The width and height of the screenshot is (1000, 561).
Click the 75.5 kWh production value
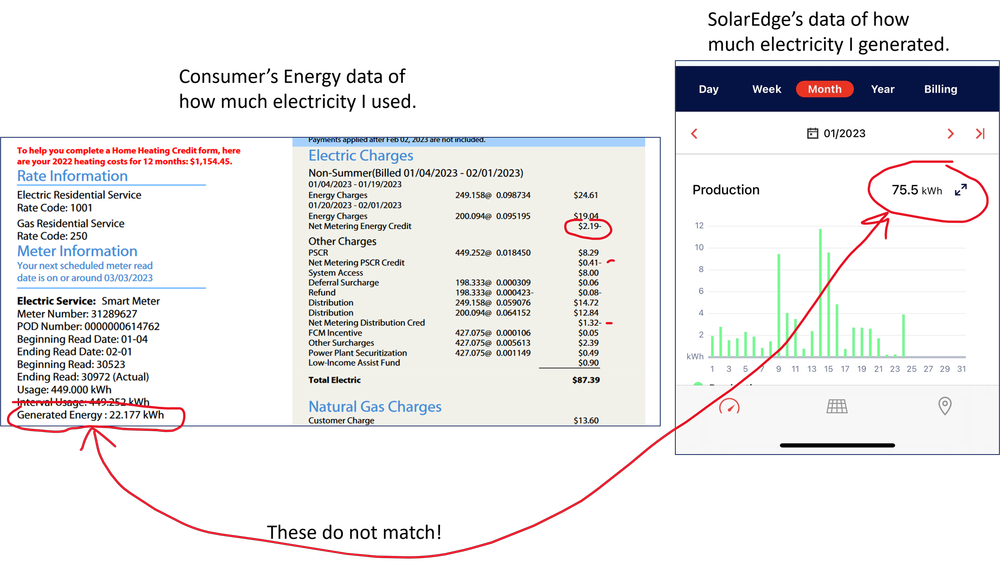(916, 190)
